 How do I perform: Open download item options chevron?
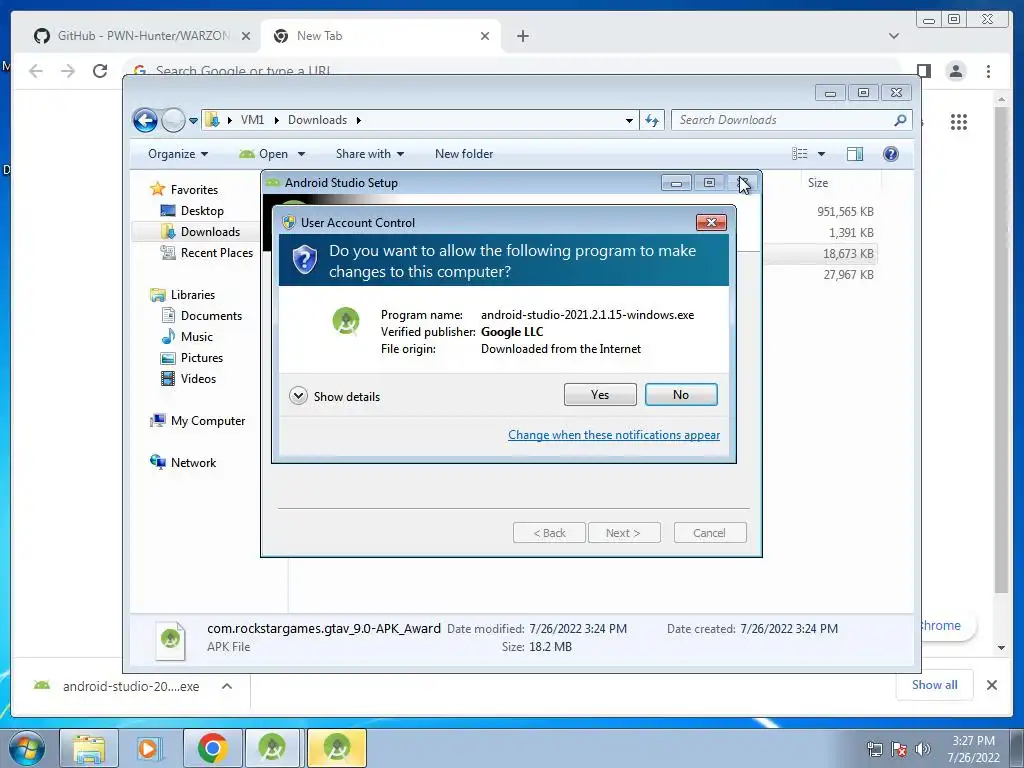[227, 686]
